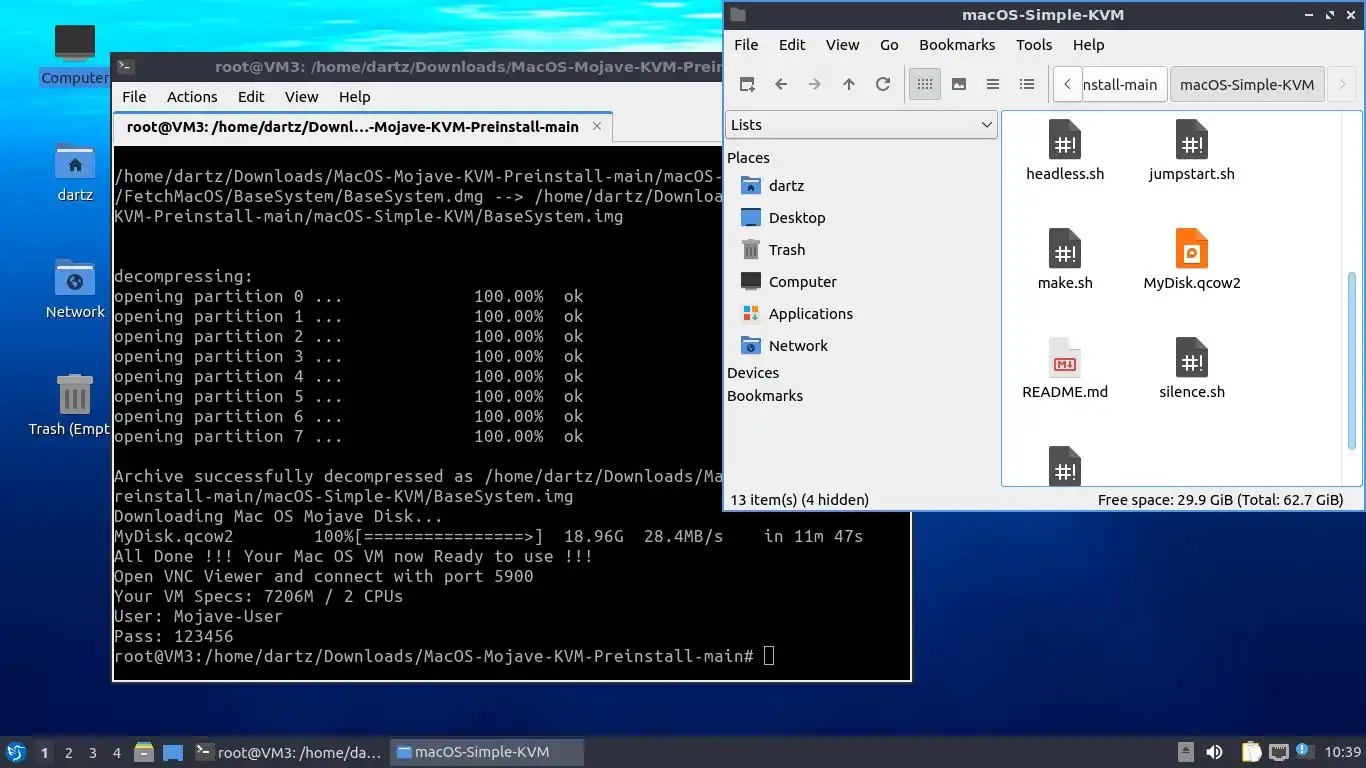Open network connection tray icon
Viewport: 1366px width, 768px height.
pos(1279,752)
